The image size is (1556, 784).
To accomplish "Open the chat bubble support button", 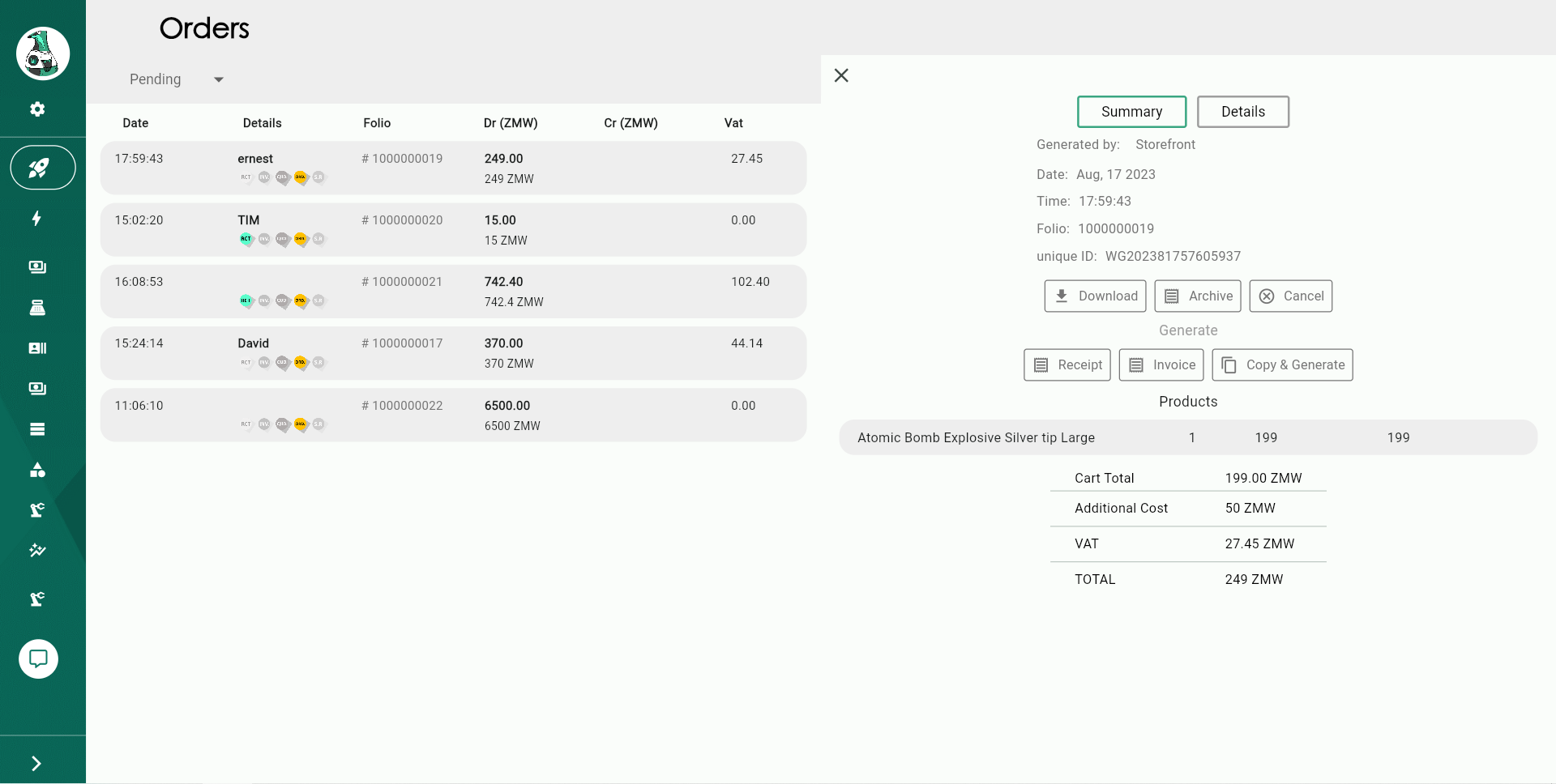I will (38, 659).
